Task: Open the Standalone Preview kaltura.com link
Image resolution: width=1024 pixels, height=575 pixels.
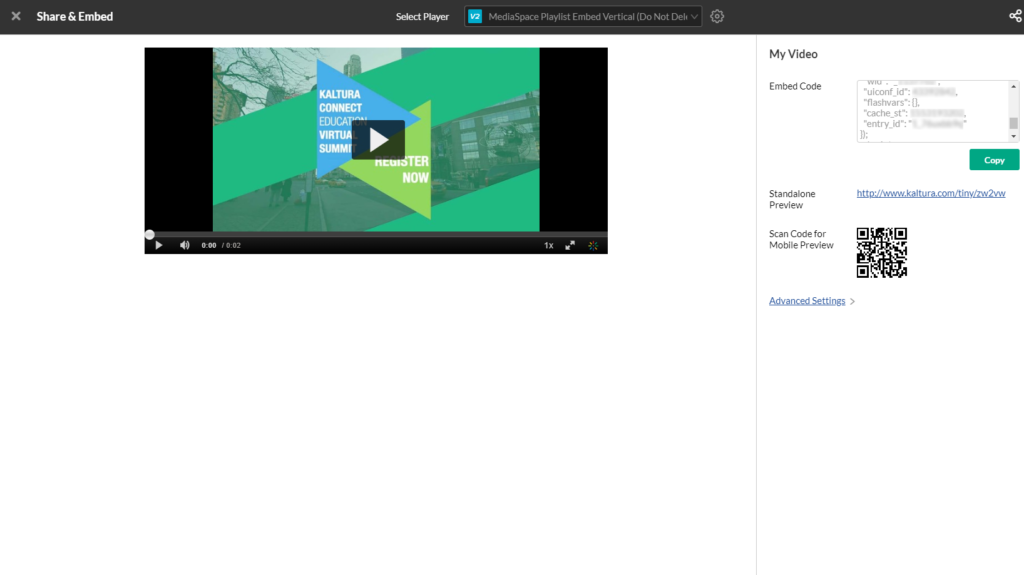Action: (x=931, y=193)
